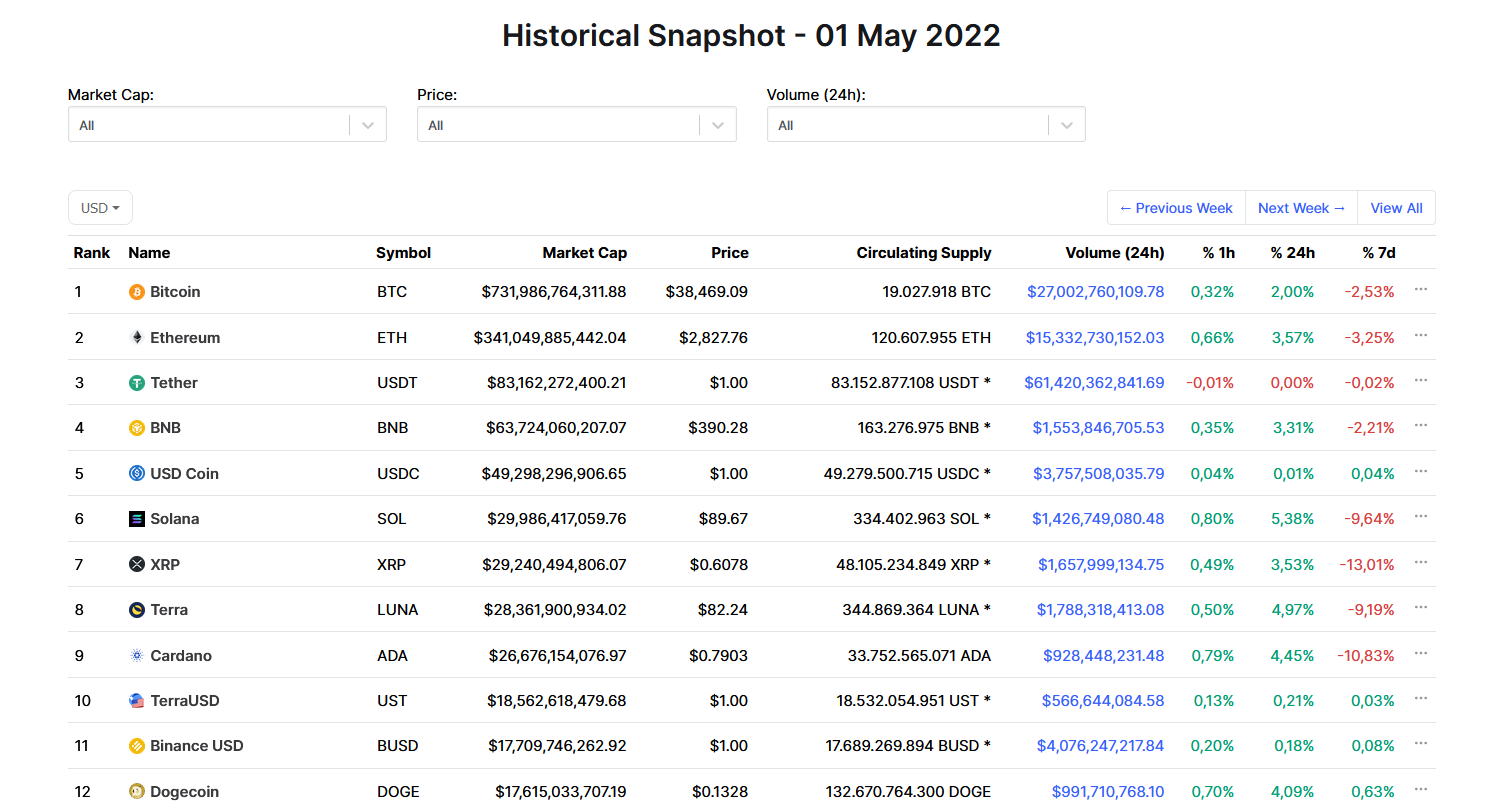Click the Binance USD coin logo

tap(137, 746)
